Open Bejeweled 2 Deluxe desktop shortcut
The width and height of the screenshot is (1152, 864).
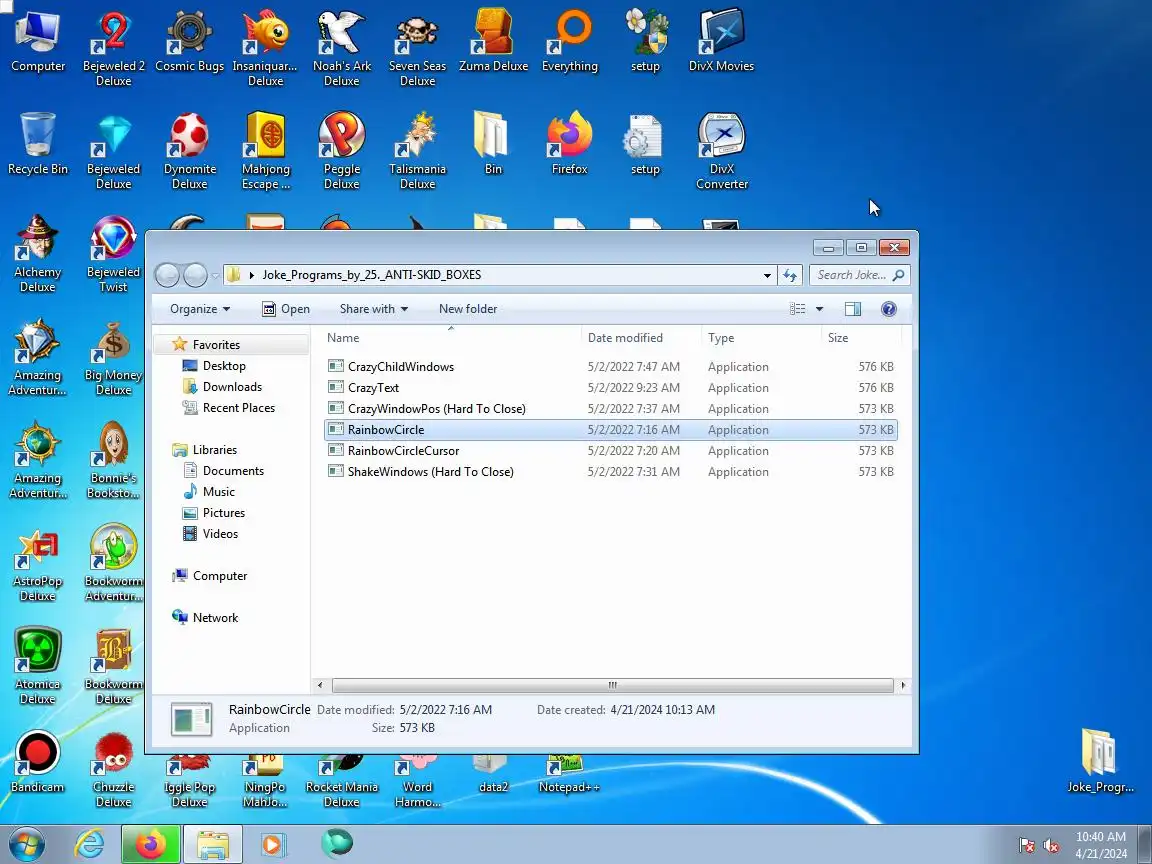(113, 46)
